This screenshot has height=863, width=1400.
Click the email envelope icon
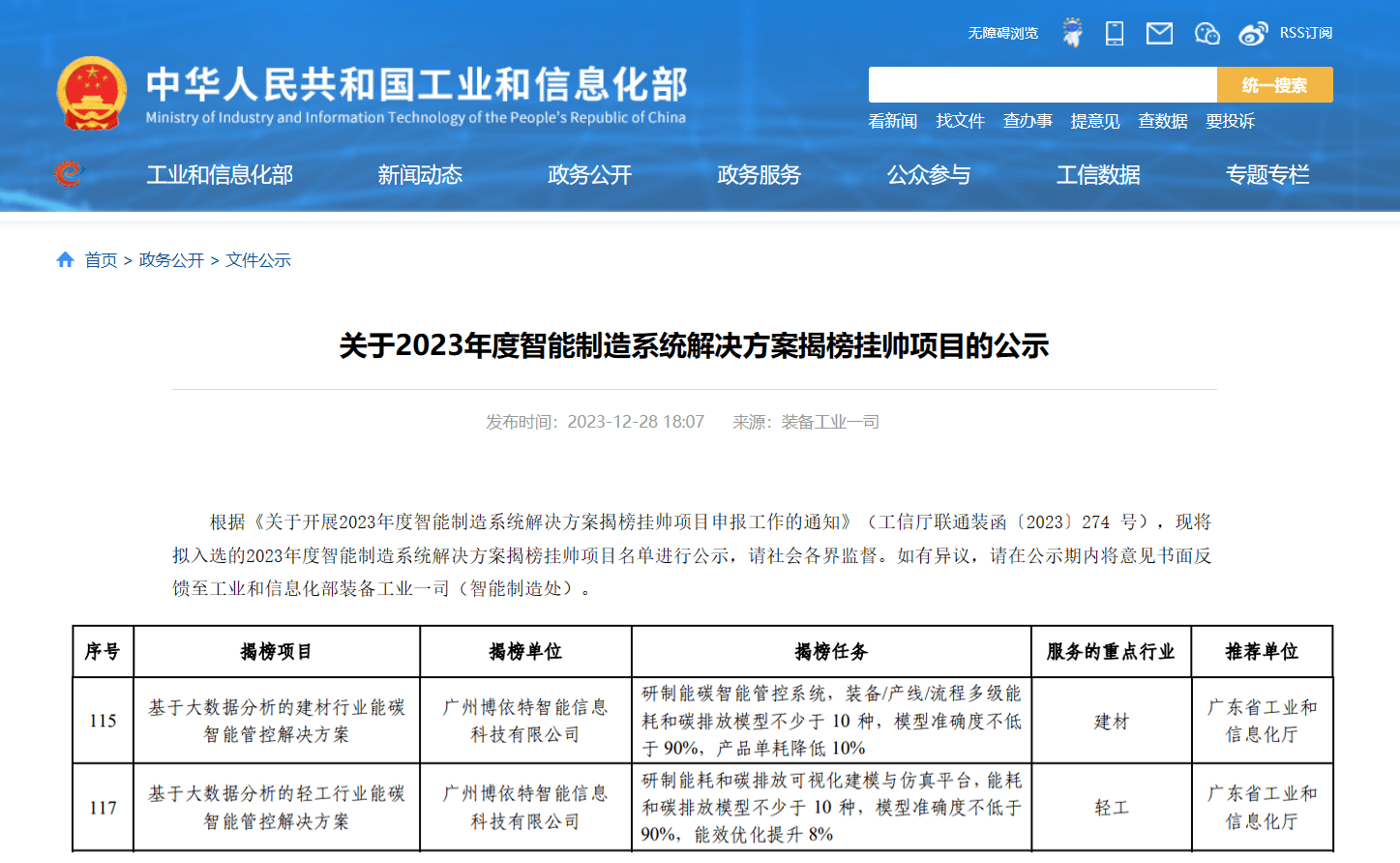[1159, 34]
